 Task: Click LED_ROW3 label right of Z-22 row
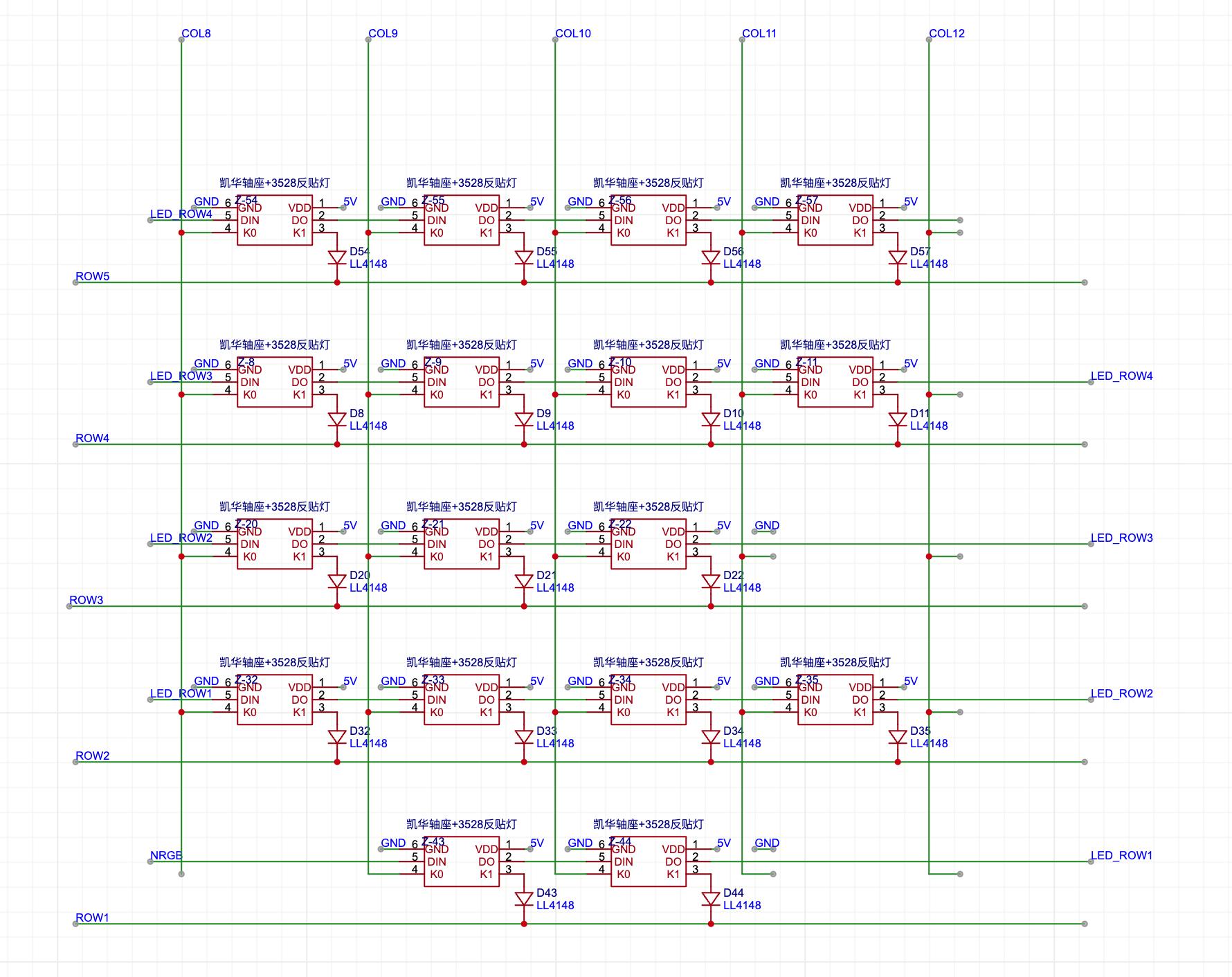point(1122,538)
